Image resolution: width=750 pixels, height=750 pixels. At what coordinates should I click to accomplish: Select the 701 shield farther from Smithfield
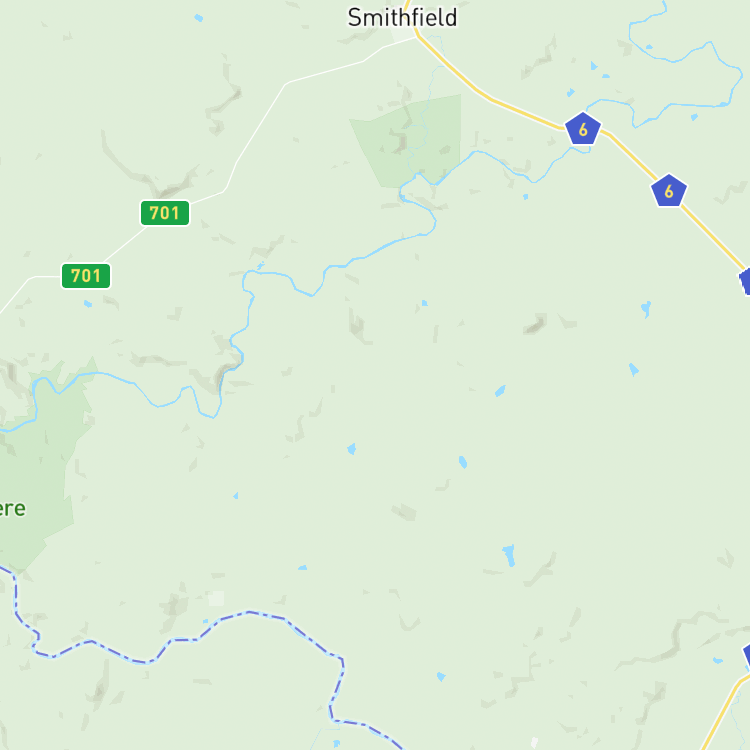pos(86,276)
